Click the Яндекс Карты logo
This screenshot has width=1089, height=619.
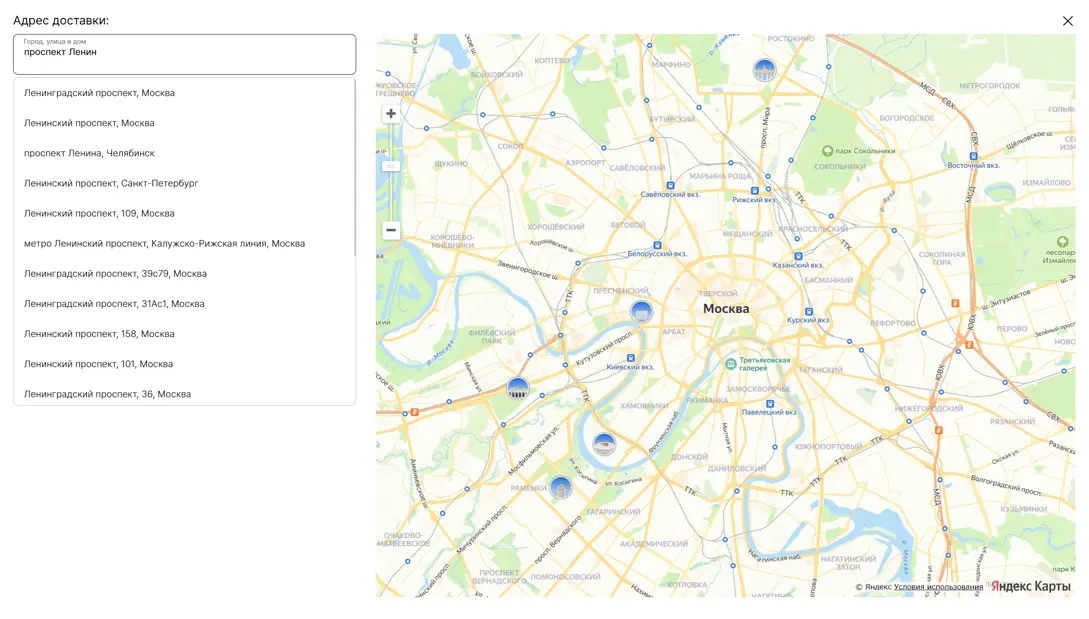pos(1030,586)
